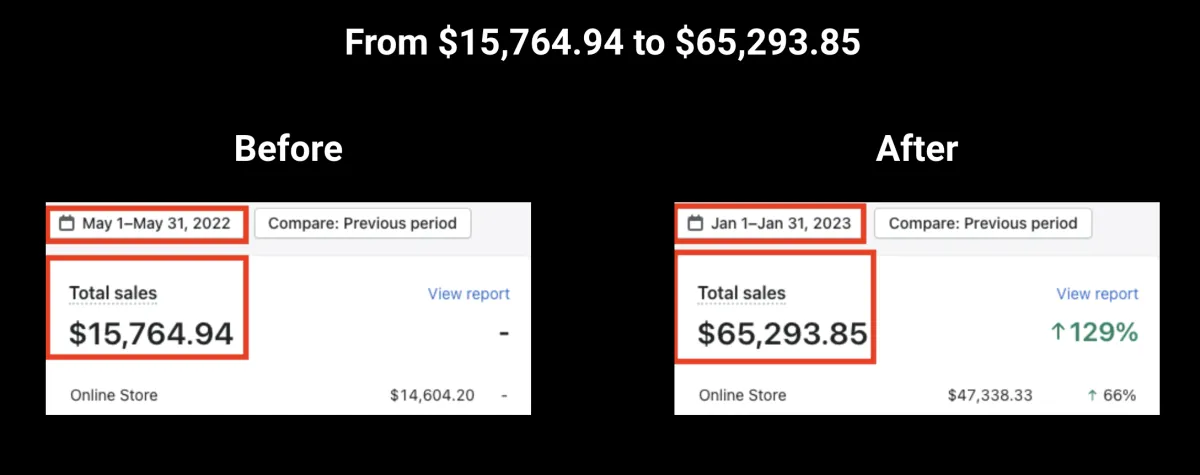Open the May 1–May 31, 2022 date picker
1200x475 pixels.
point(147,223)
